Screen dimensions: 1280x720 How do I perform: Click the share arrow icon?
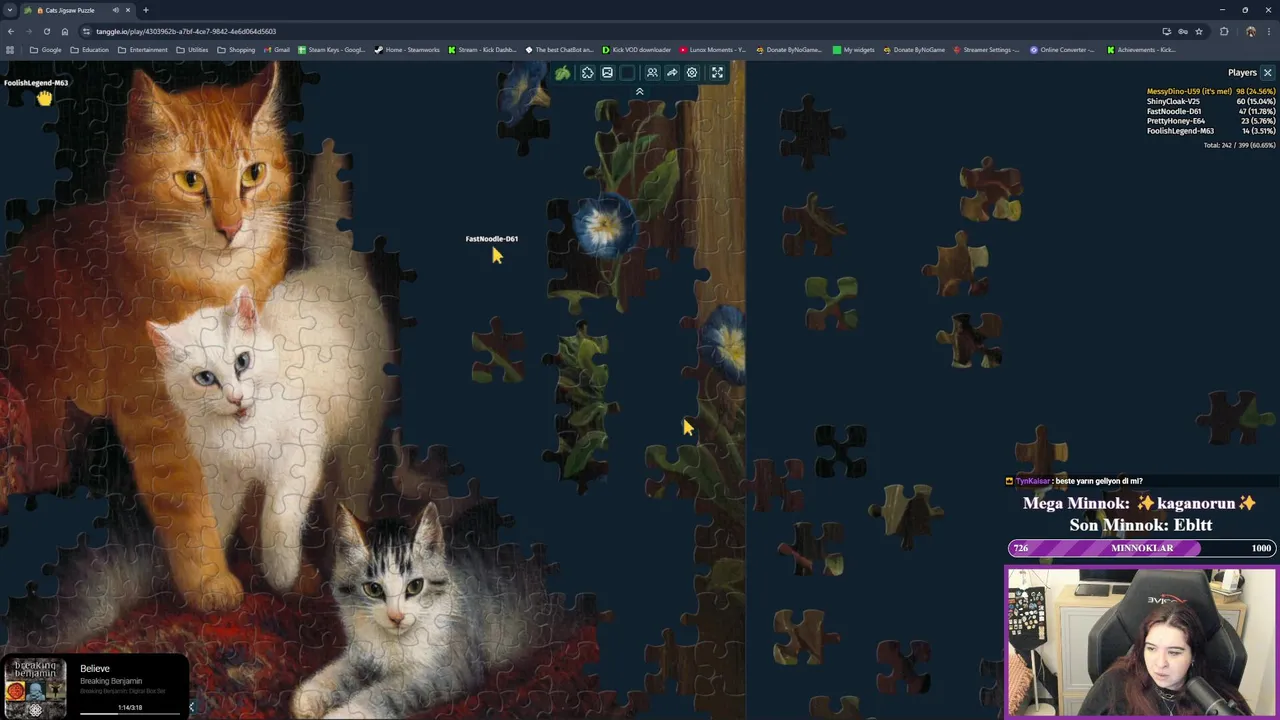pyautogui.click(x=672, y=73)
